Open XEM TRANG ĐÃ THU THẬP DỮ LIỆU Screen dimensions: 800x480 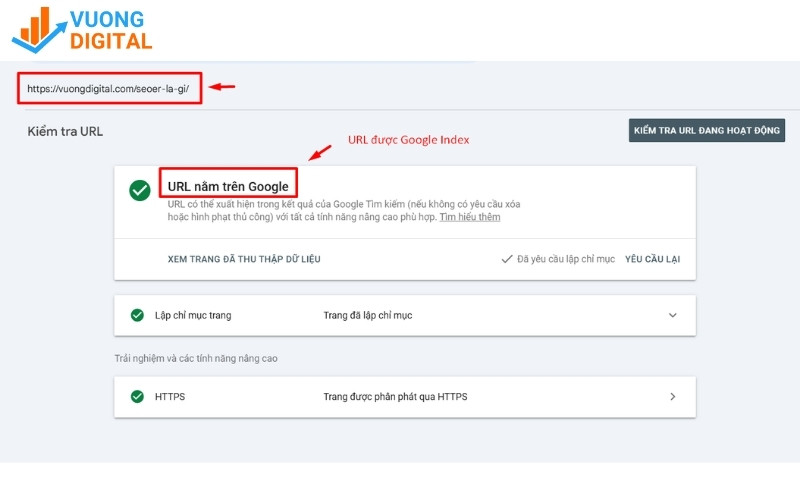point(244,259)
